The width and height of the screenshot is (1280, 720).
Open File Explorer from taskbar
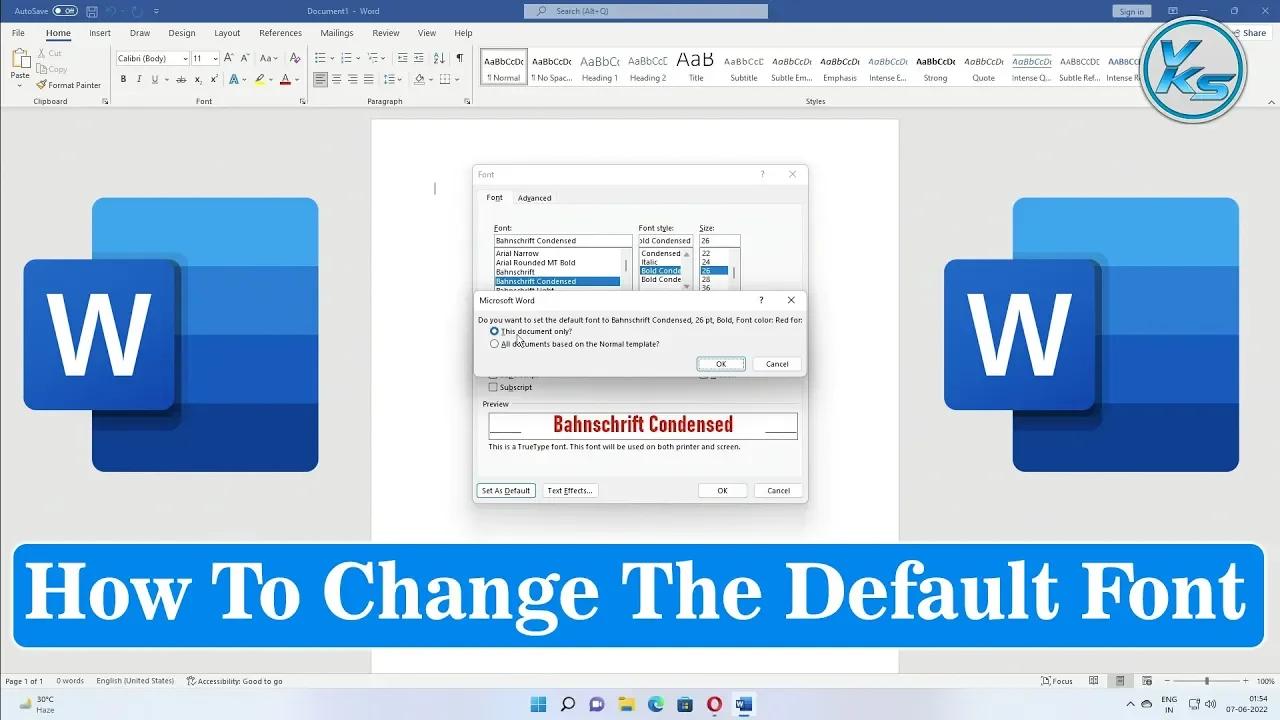coord(626,704)
